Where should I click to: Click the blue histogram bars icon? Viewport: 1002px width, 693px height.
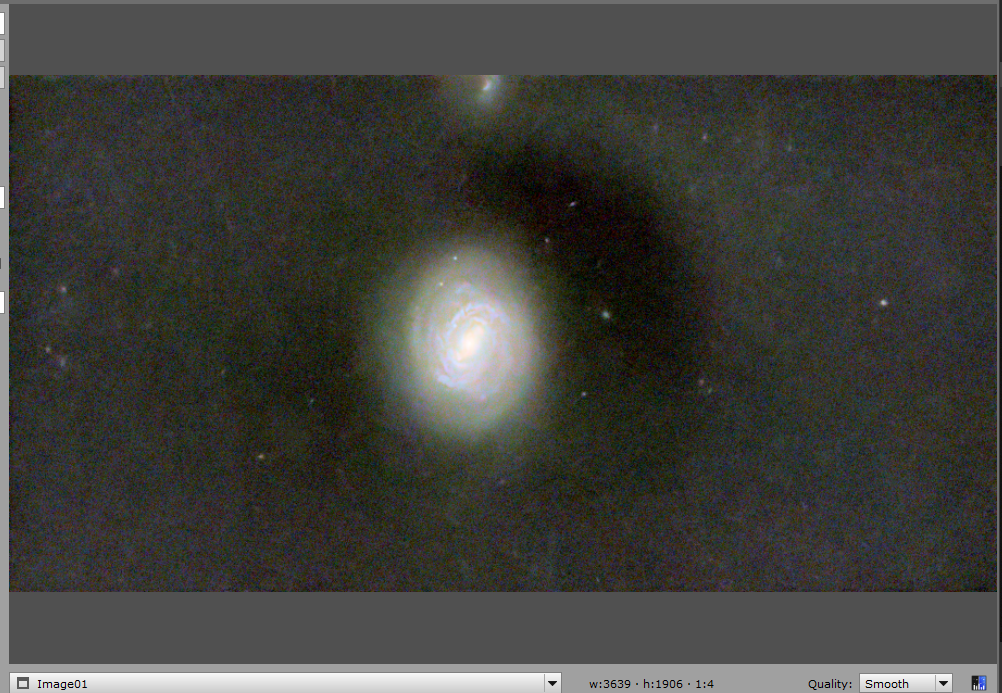pos(978,683)
